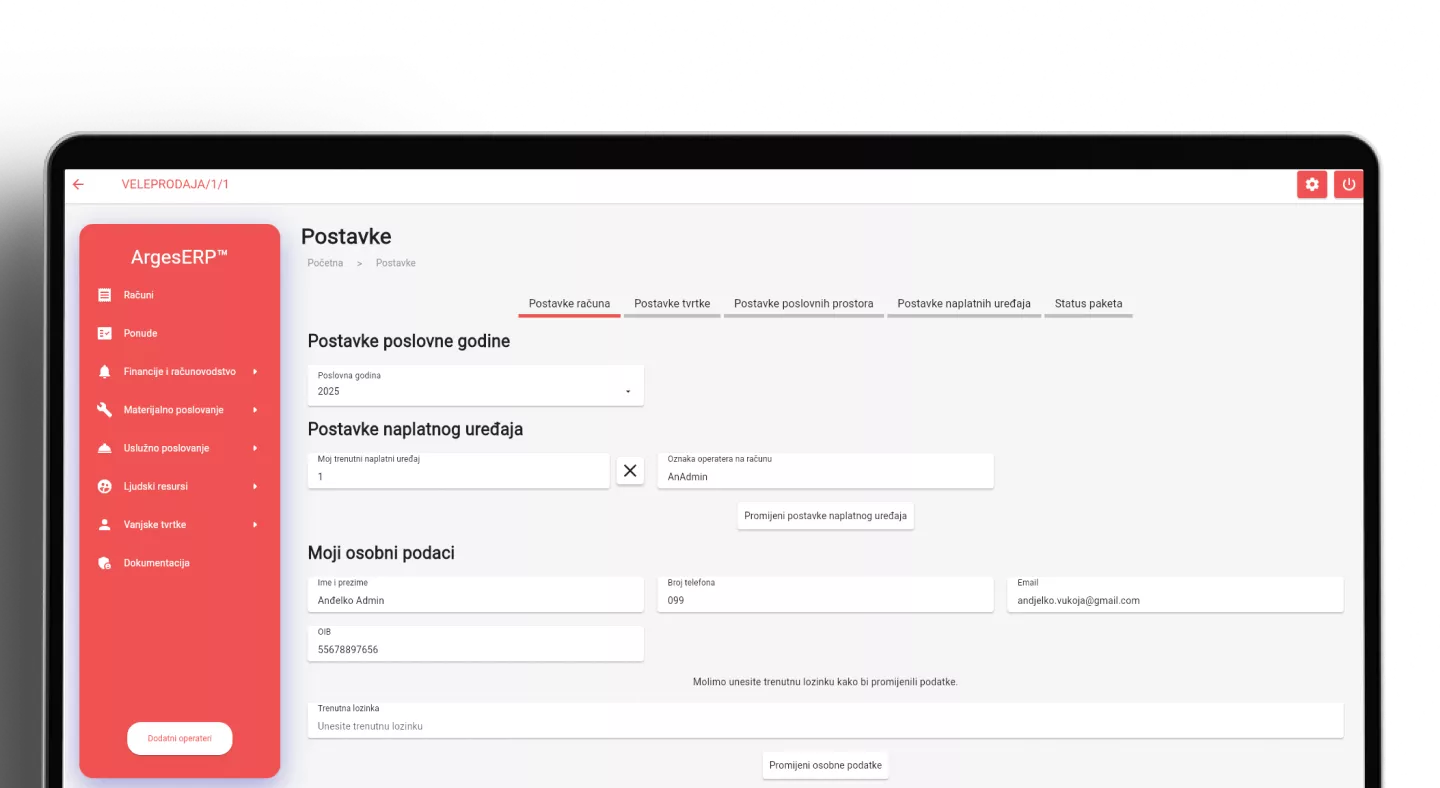Image resolution: width=1440 pixels, height=788 pixels.
Task: Clear the current naplatni uređaj with X
Action: (630, 471)
